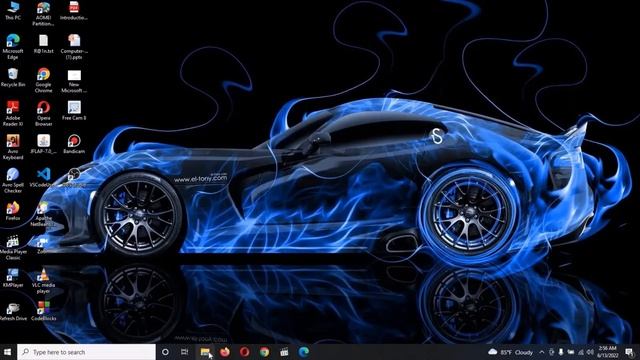The height and width of the screenshot is (360, 640).
Task: Open Recycle Bin
Action: pos(13,78)
